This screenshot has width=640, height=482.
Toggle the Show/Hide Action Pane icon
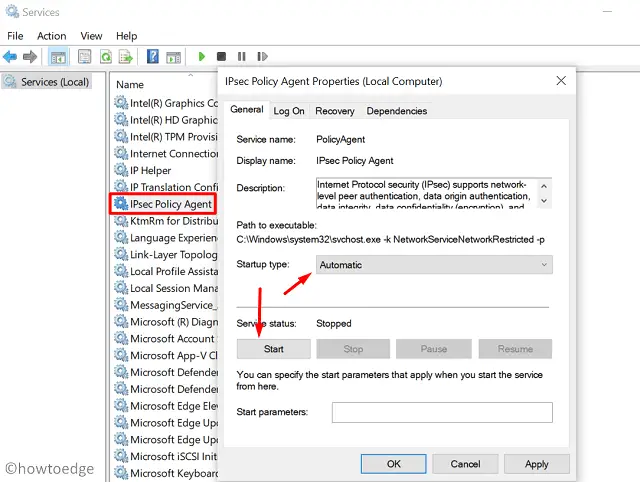(173, 57)
